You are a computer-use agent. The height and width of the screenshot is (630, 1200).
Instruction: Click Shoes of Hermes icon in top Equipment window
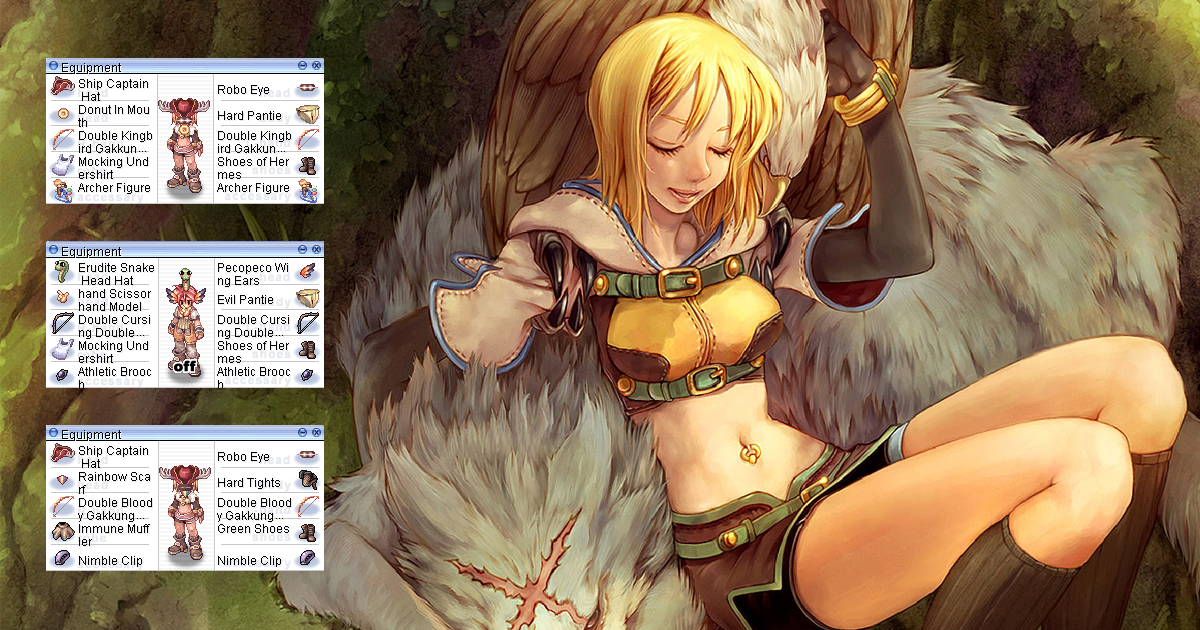(307, 165)
